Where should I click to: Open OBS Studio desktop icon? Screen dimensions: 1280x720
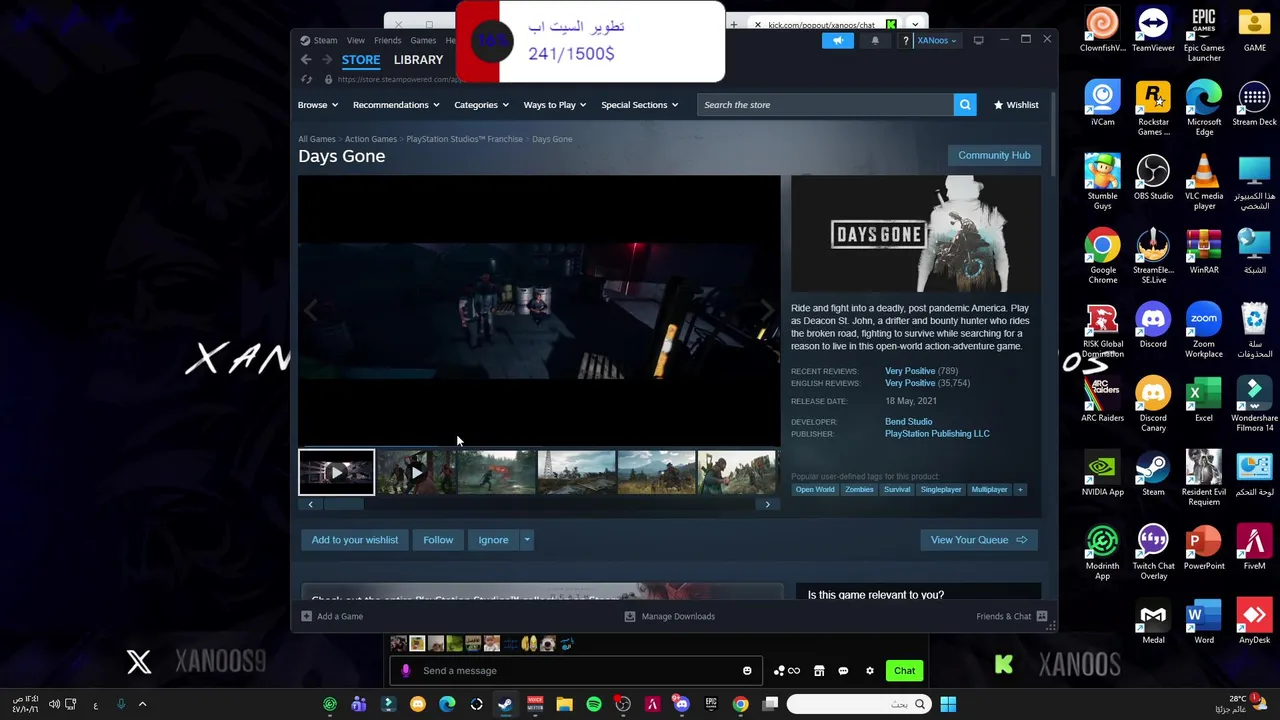pyautogui.click(x=1153, y=177)
